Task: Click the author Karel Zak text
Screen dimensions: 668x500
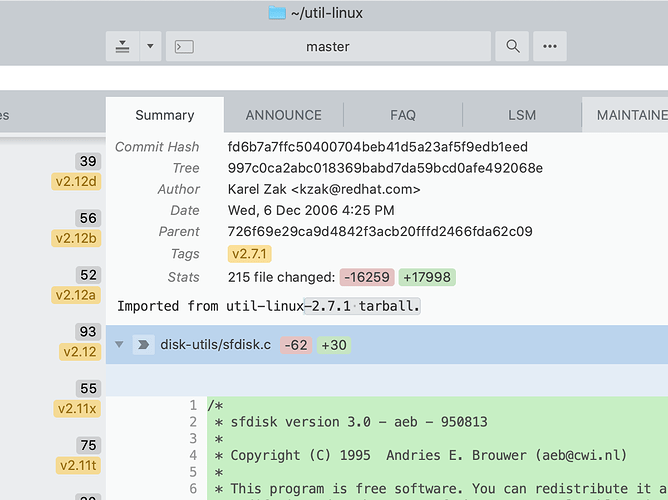Action: click(324, 189)
